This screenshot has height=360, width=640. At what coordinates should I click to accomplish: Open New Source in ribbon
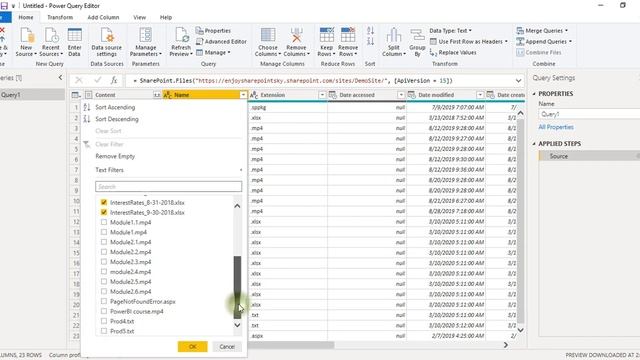(27, 42)
